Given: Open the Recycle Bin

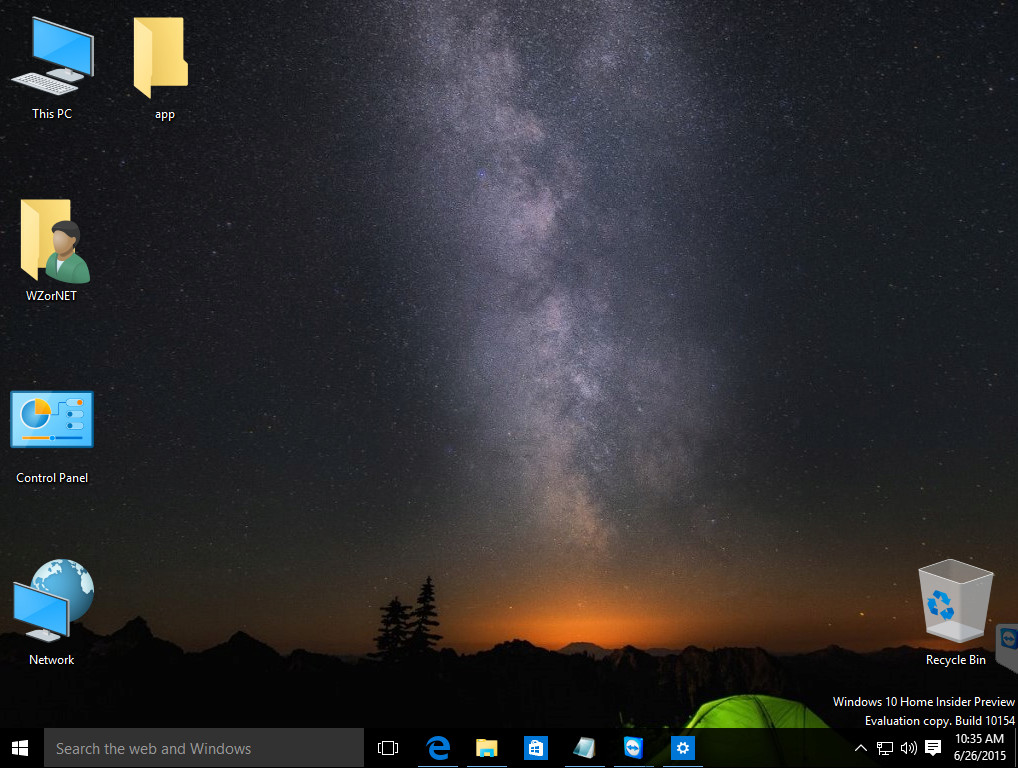Looking at the screenshot, I should pyautogui.click(x=955, y=600).
